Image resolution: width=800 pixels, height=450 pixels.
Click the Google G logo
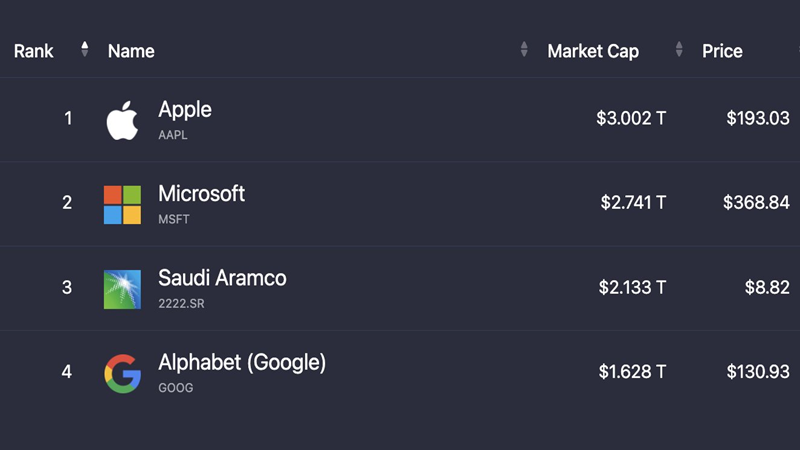click(122, 373)
